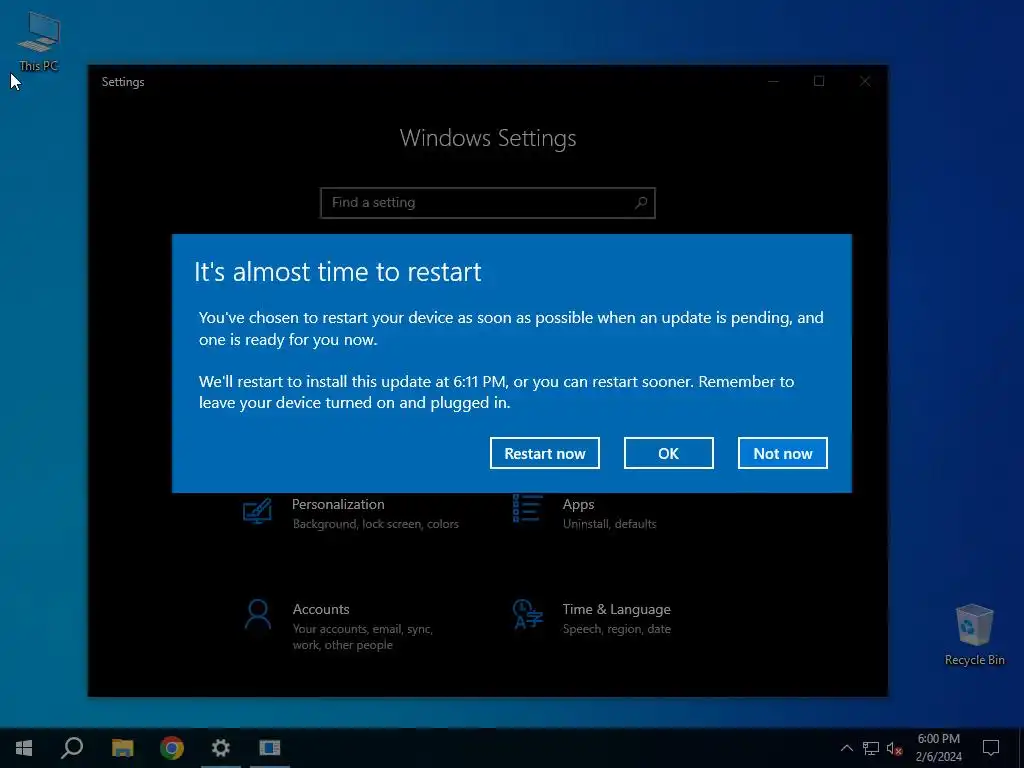Maximize the Settings window

click(x=819, y=82)
